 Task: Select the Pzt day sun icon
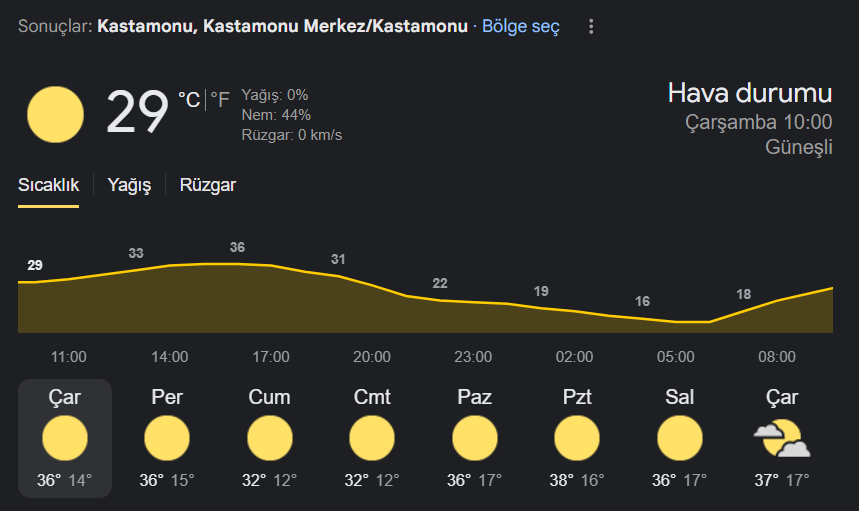click(x=577, y=438)
